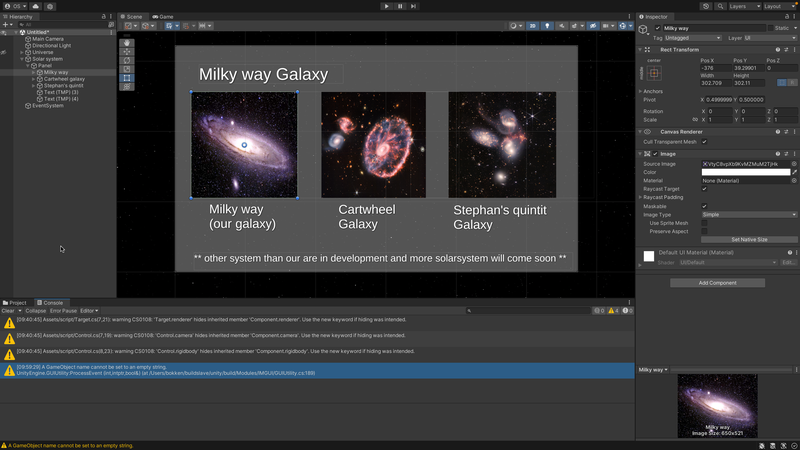Screen dimensions: 800x450
Task: Switch to the Project tab
Action: [x=17, y=302]
